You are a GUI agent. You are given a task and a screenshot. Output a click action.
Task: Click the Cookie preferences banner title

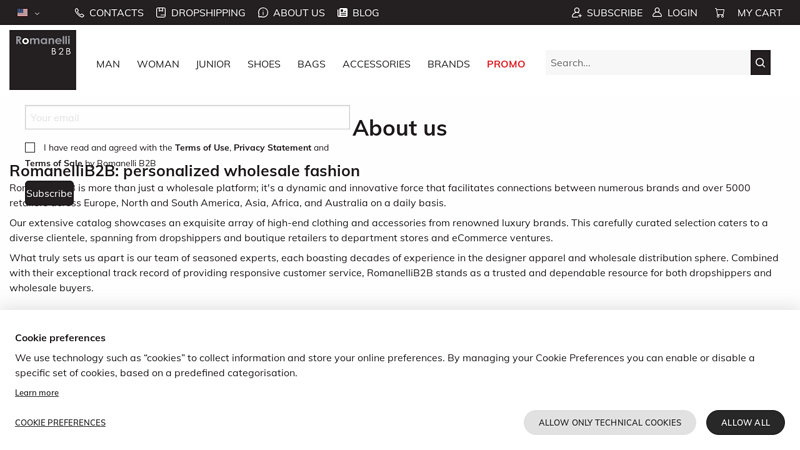60,338
